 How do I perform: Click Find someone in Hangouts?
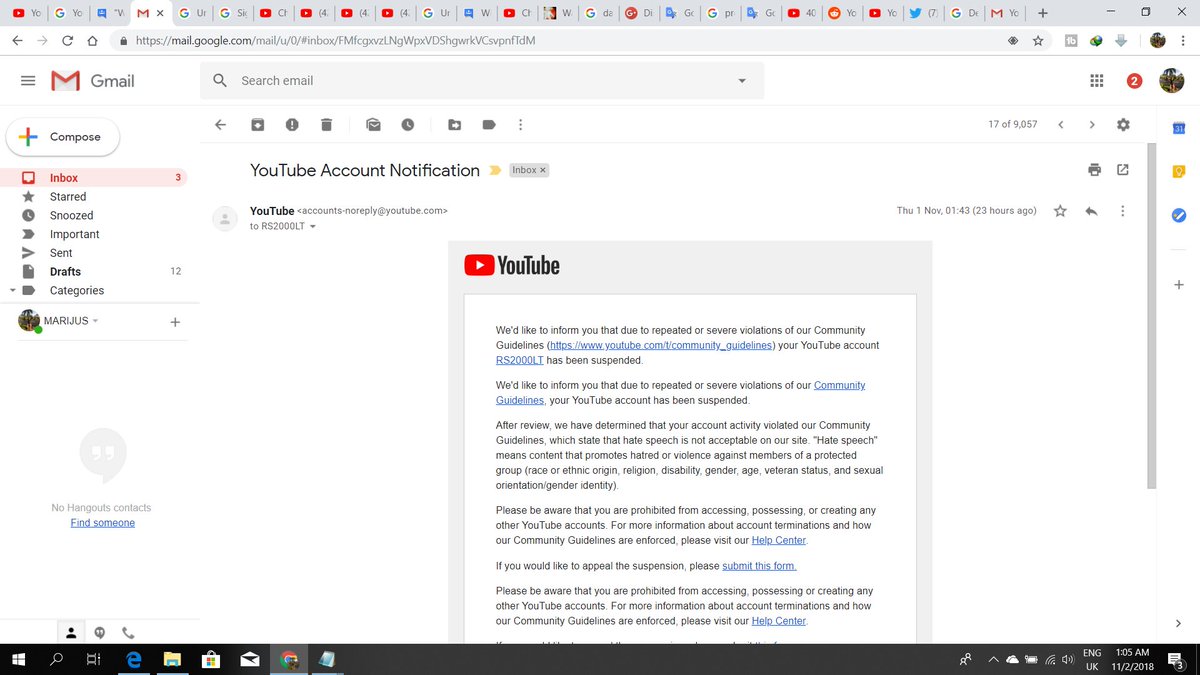(102, 523)
